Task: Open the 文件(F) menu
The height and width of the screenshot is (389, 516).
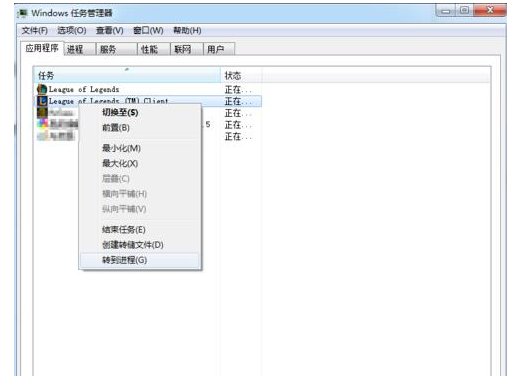Action: [x=35, y=31]
